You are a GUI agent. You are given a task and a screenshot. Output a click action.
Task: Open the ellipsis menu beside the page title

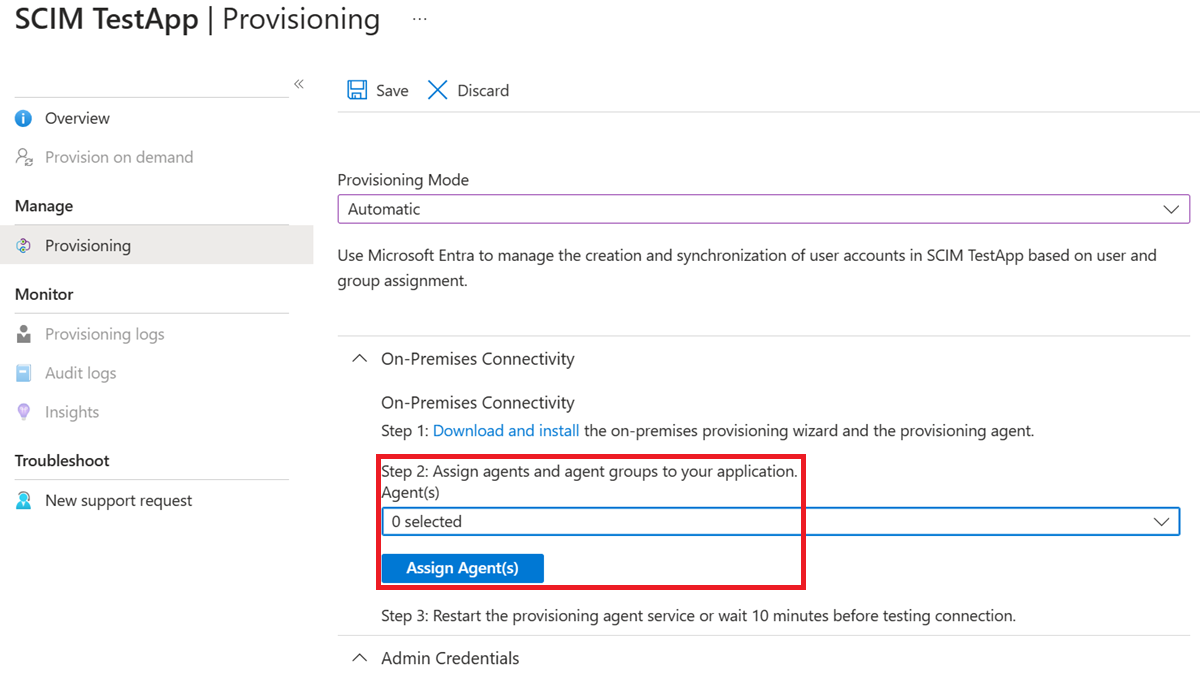tap(419, 18)
